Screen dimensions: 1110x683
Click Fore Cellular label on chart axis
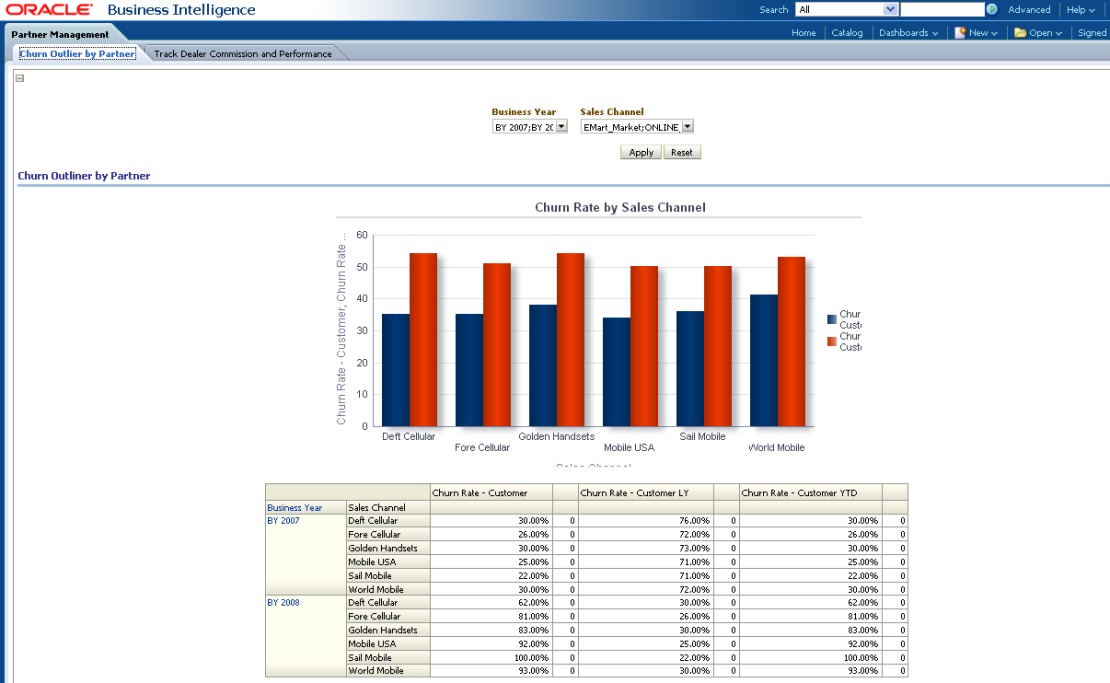(x=482, y=447)
